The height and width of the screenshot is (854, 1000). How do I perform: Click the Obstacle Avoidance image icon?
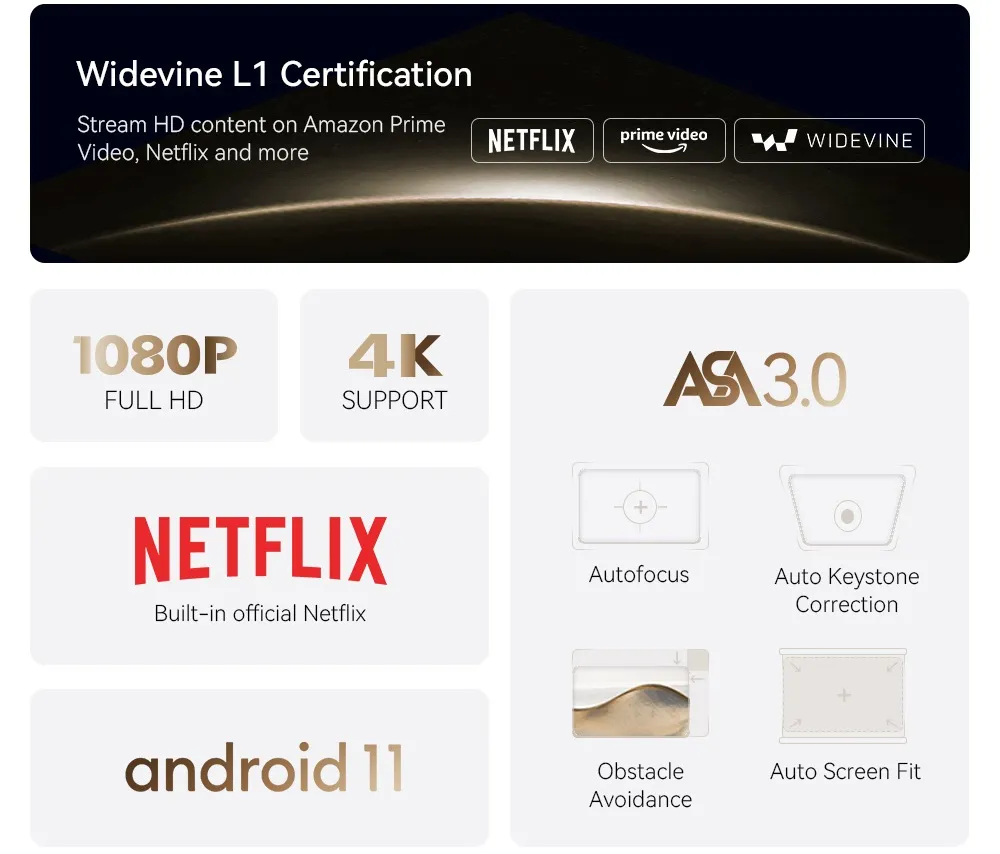[640, 693]
